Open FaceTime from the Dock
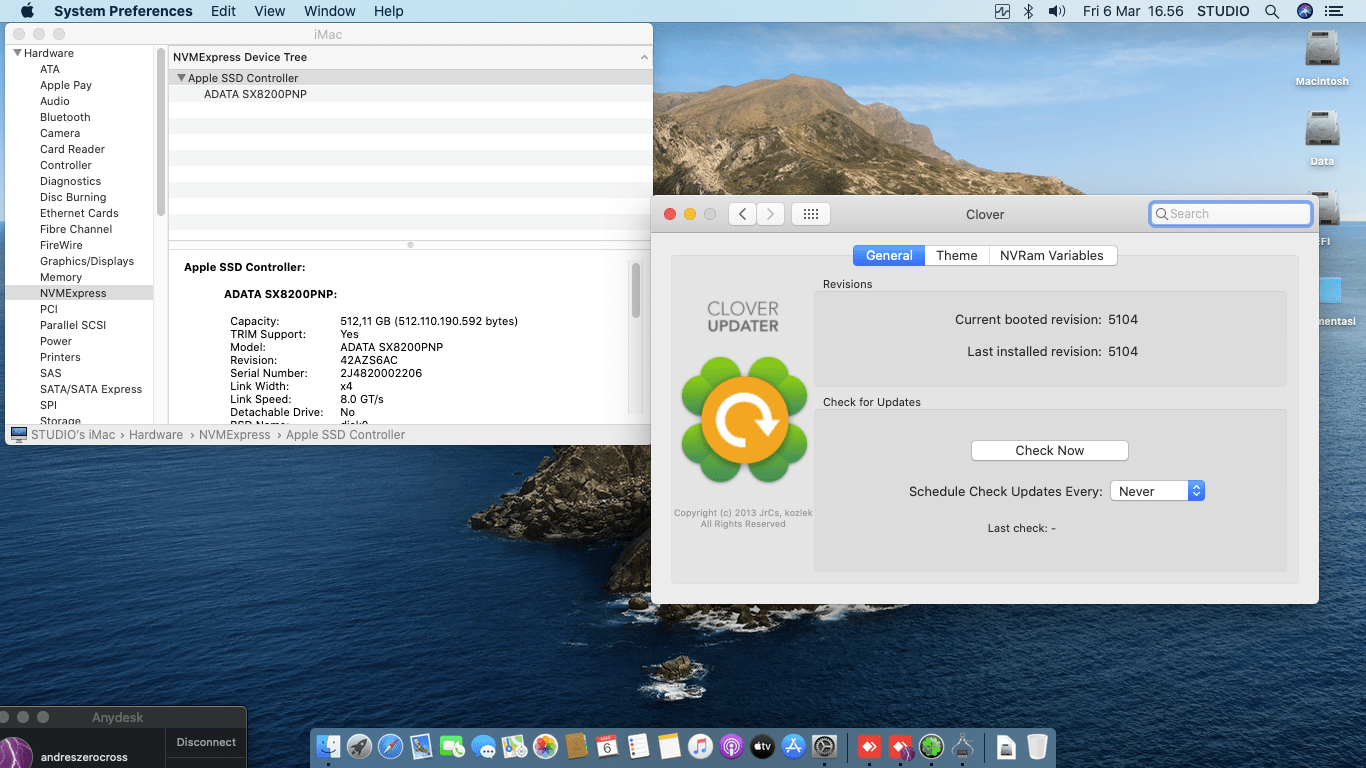 453,746
